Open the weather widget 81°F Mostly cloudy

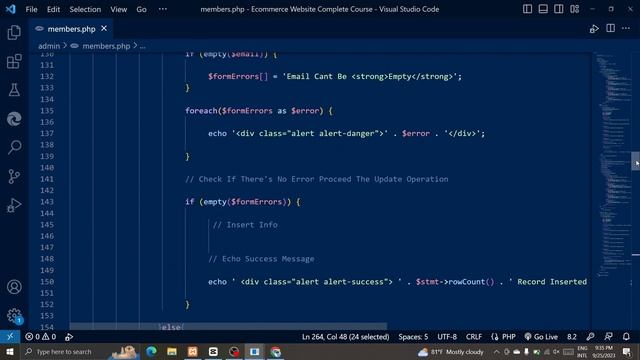coord(451,351)
